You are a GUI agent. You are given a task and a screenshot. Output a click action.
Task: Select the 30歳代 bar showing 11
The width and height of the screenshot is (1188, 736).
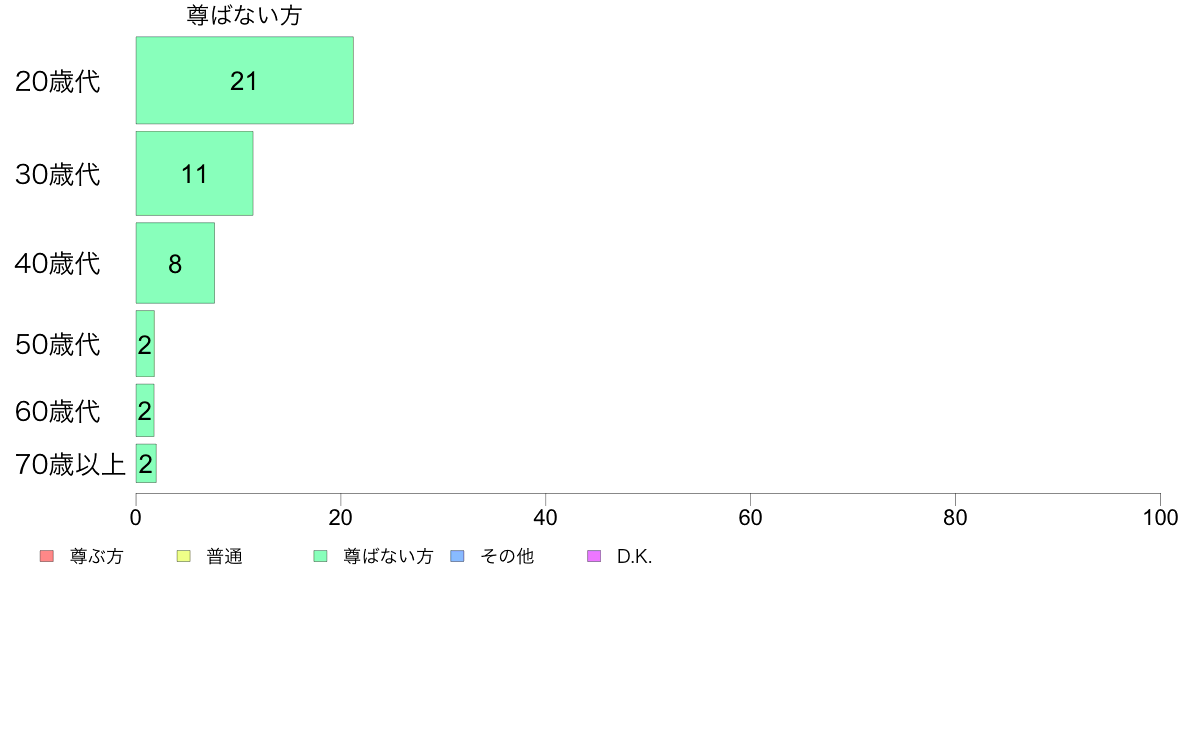pyautogui.click(x=195, y=174)
